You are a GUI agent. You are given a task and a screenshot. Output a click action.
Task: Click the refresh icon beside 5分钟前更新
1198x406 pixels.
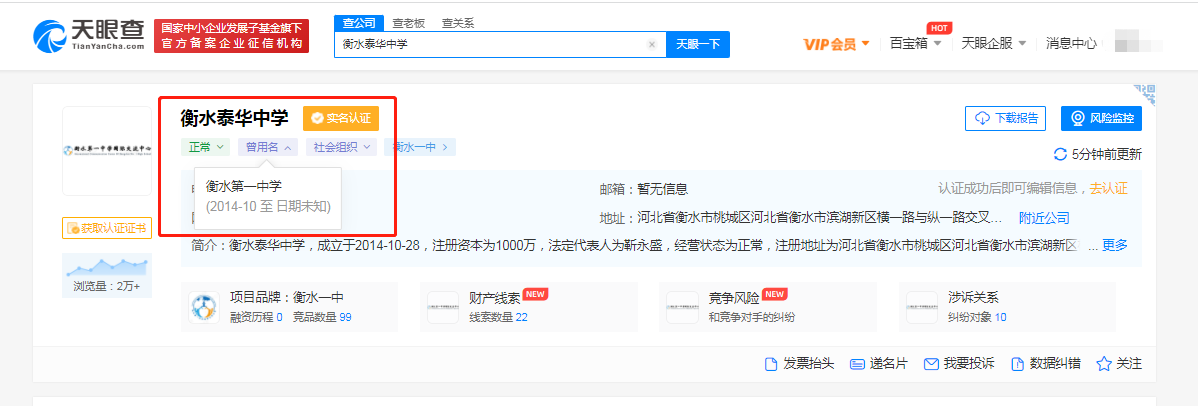click(1060, 154)
